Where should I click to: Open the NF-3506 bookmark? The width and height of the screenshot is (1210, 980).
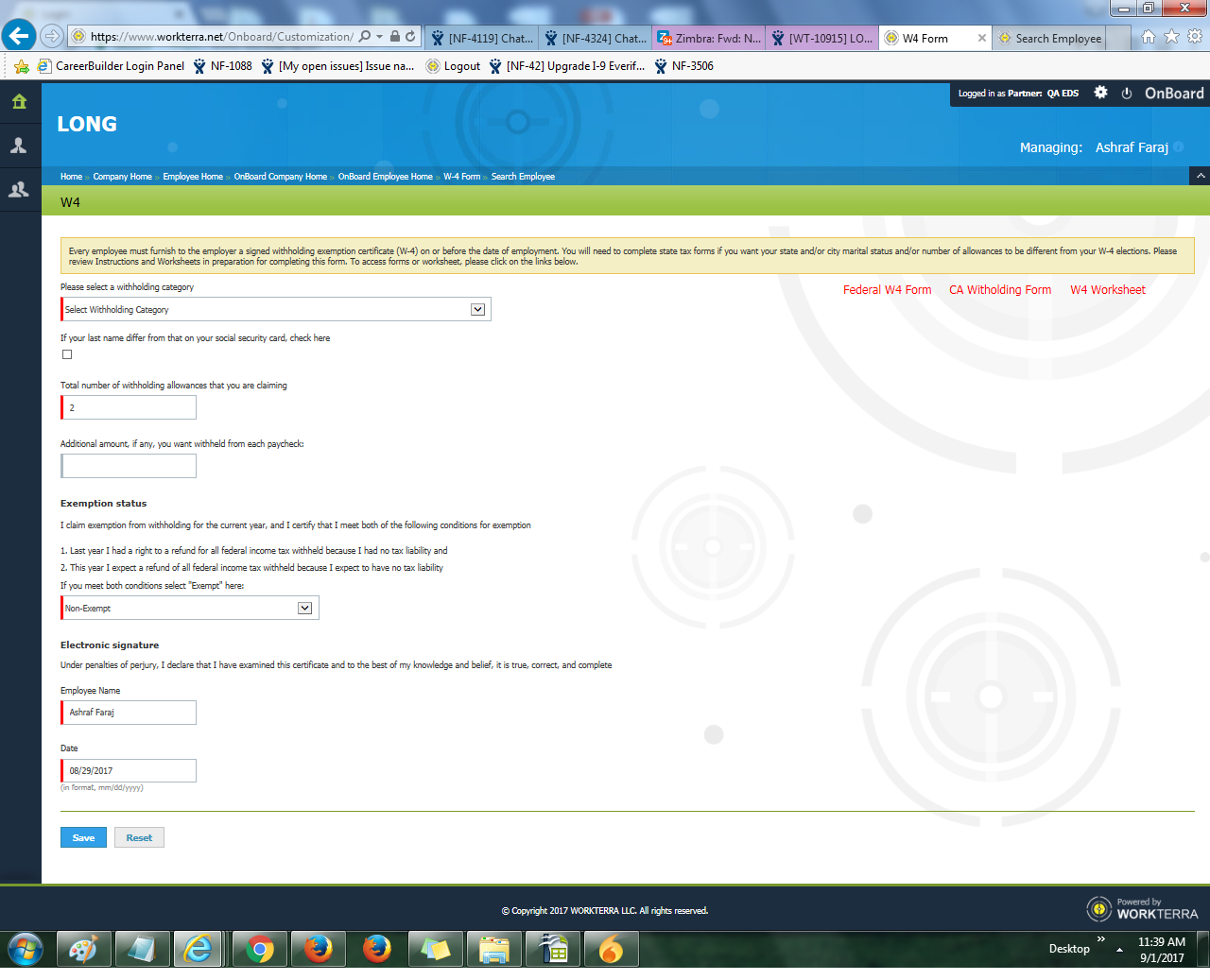683,66
